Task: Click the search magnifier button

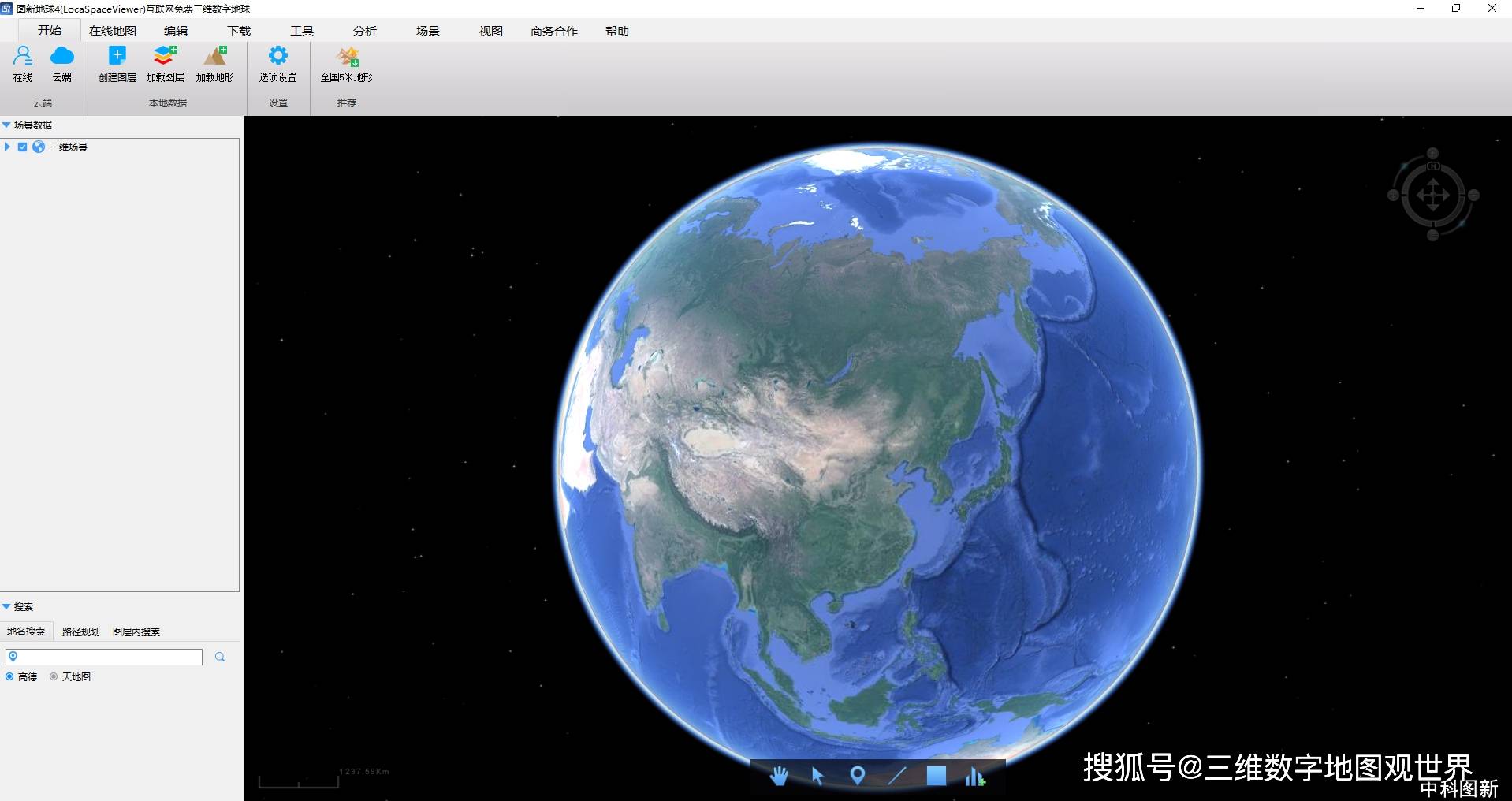Action: (x=220, y=657)
